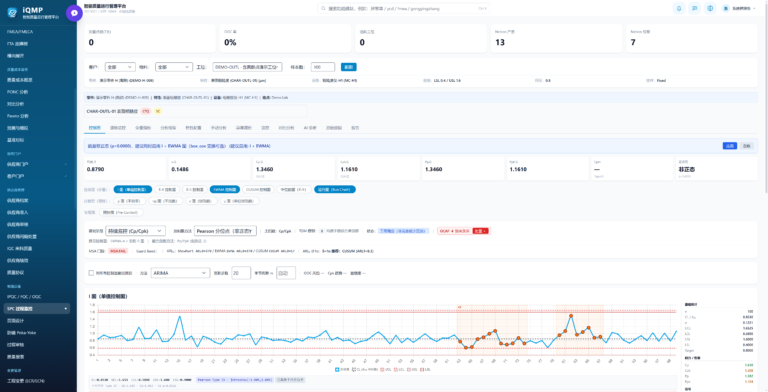768x392 pixels.
Task: Select SPC 控制图 in the sidebar
Action: tap(37, 309)
